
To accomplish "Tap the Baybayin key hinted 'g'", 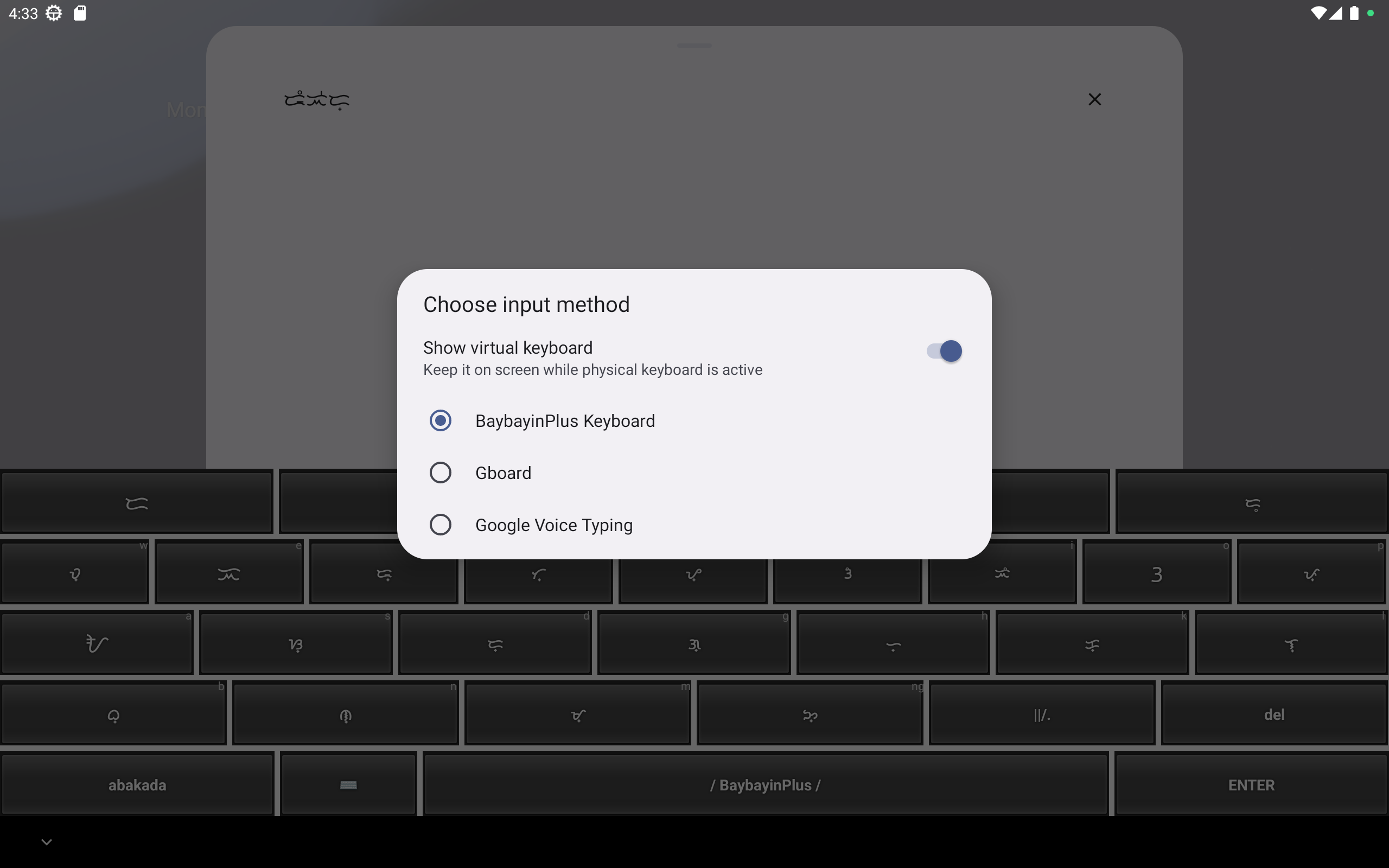I will coord(694,642).
